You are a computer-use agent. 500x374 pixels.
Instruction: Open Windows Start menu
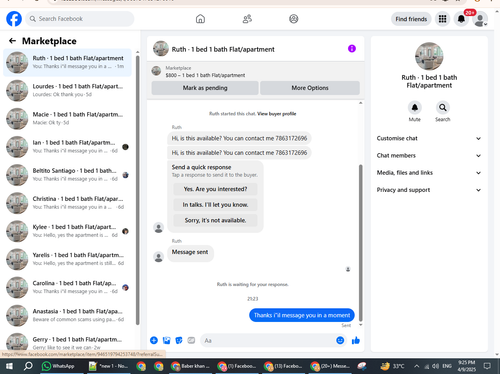(9, 366)
